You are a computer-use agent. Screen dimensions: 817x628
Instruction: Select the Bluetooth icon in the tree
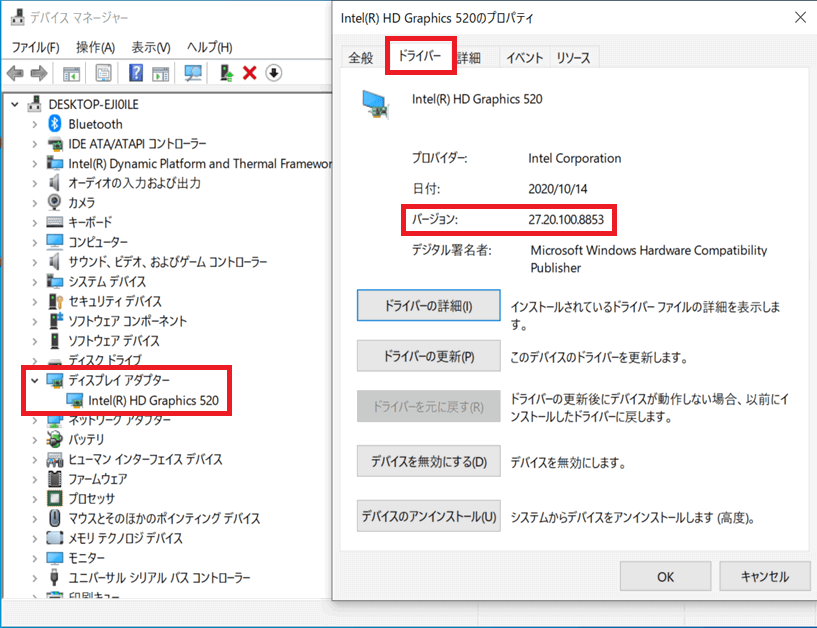(x=55, y=124)
